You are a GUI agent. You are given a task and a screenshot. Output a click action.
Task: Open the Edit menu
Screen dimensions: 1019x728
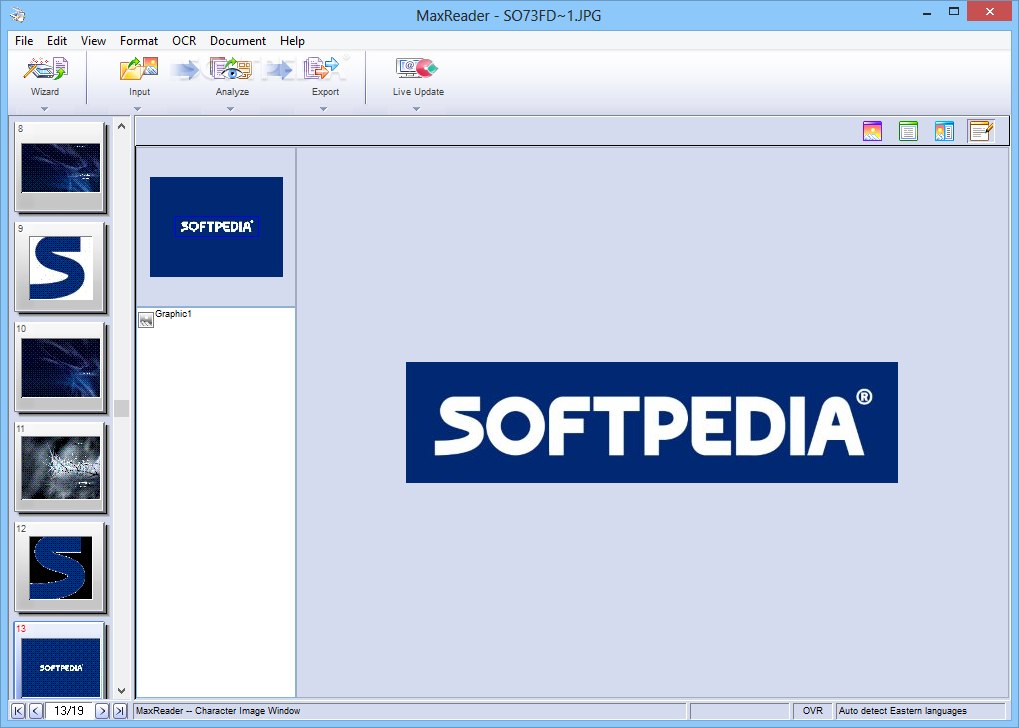(x=57, y=40)
